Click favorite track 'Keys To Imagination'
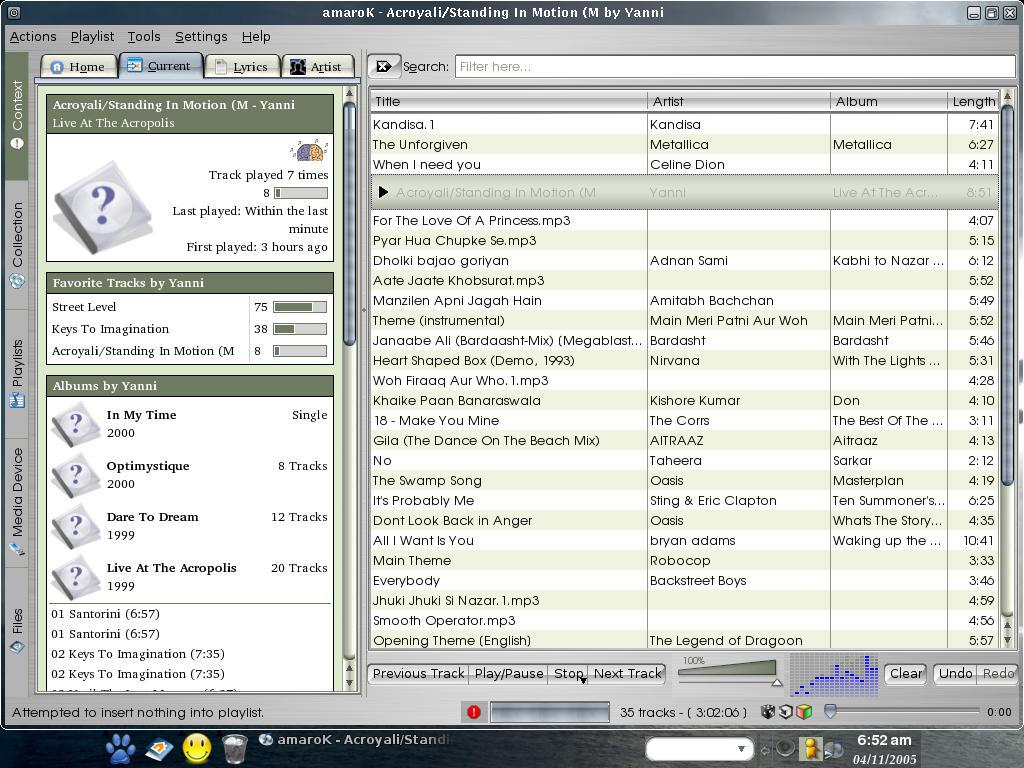This screenshot has width=1024, height=768. 110,328
